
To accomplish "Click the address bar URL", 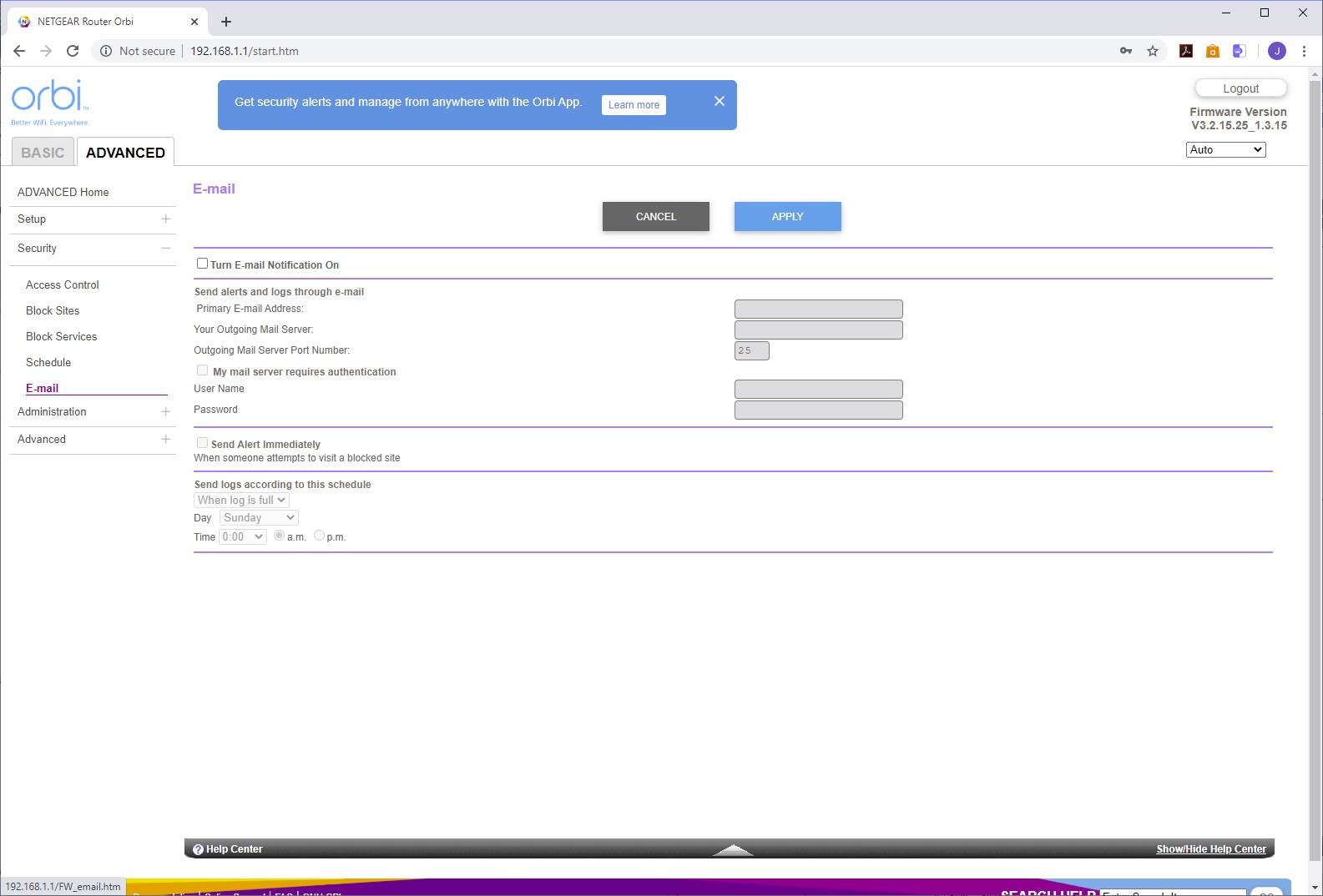I will click(245, 51).
